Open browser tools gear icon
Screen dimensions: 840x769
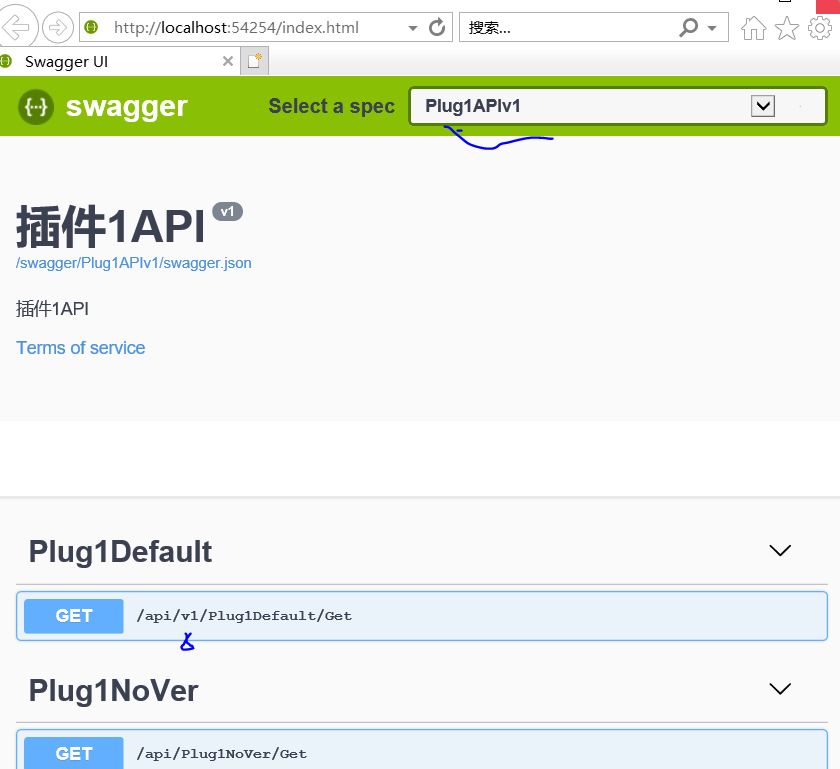coord(820,28)
